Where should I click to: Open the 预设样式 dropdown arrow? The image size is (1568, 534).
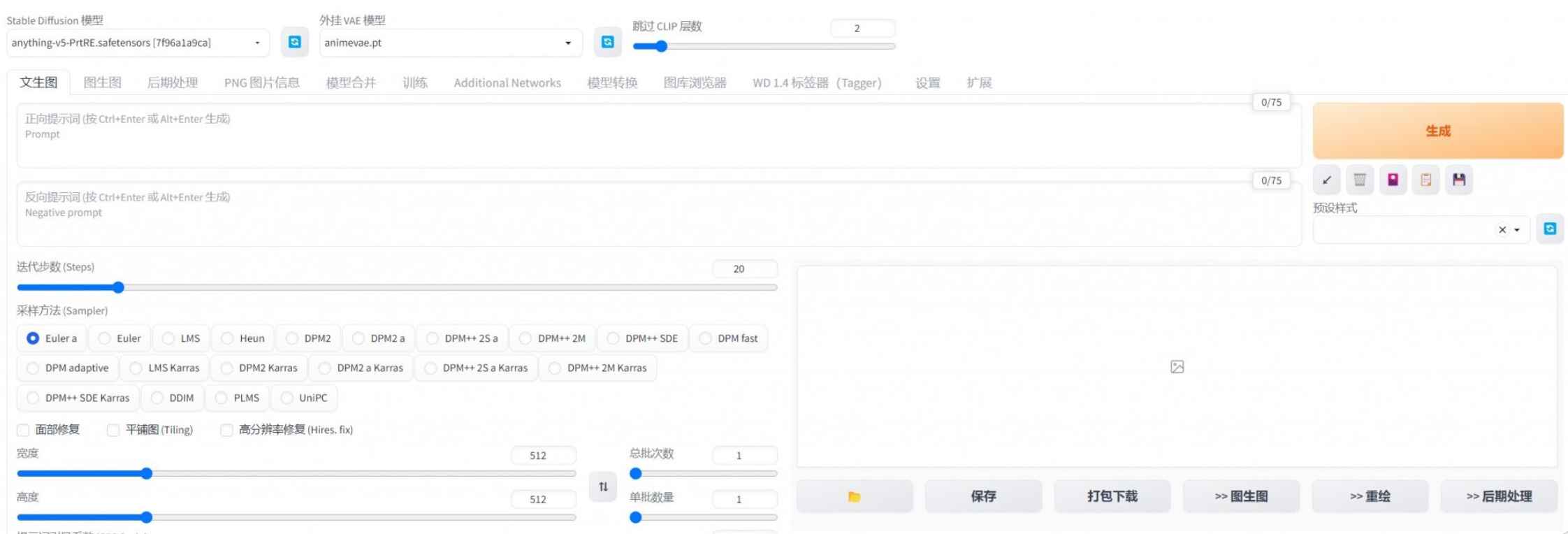click(x=1517, y=230)
